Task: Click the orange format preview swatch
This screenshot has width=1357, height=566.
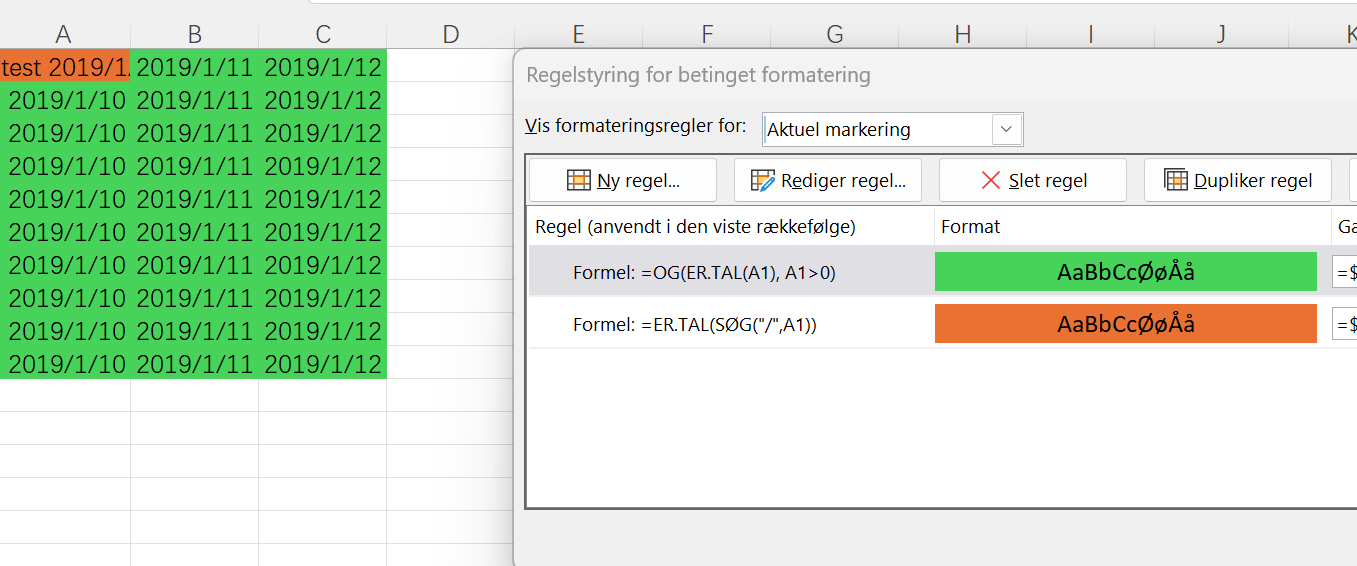Action: 1125,324
